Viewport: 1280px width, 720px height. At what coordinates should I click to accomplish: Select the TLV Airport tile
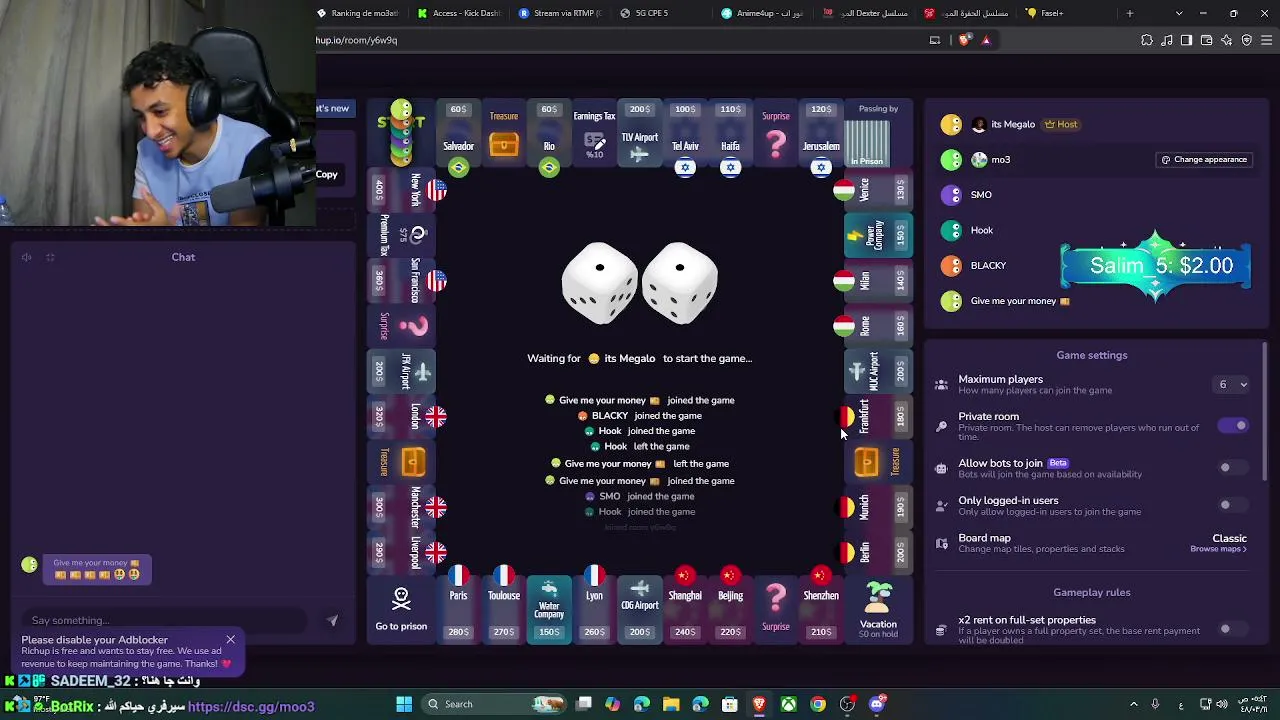point(640,134)
